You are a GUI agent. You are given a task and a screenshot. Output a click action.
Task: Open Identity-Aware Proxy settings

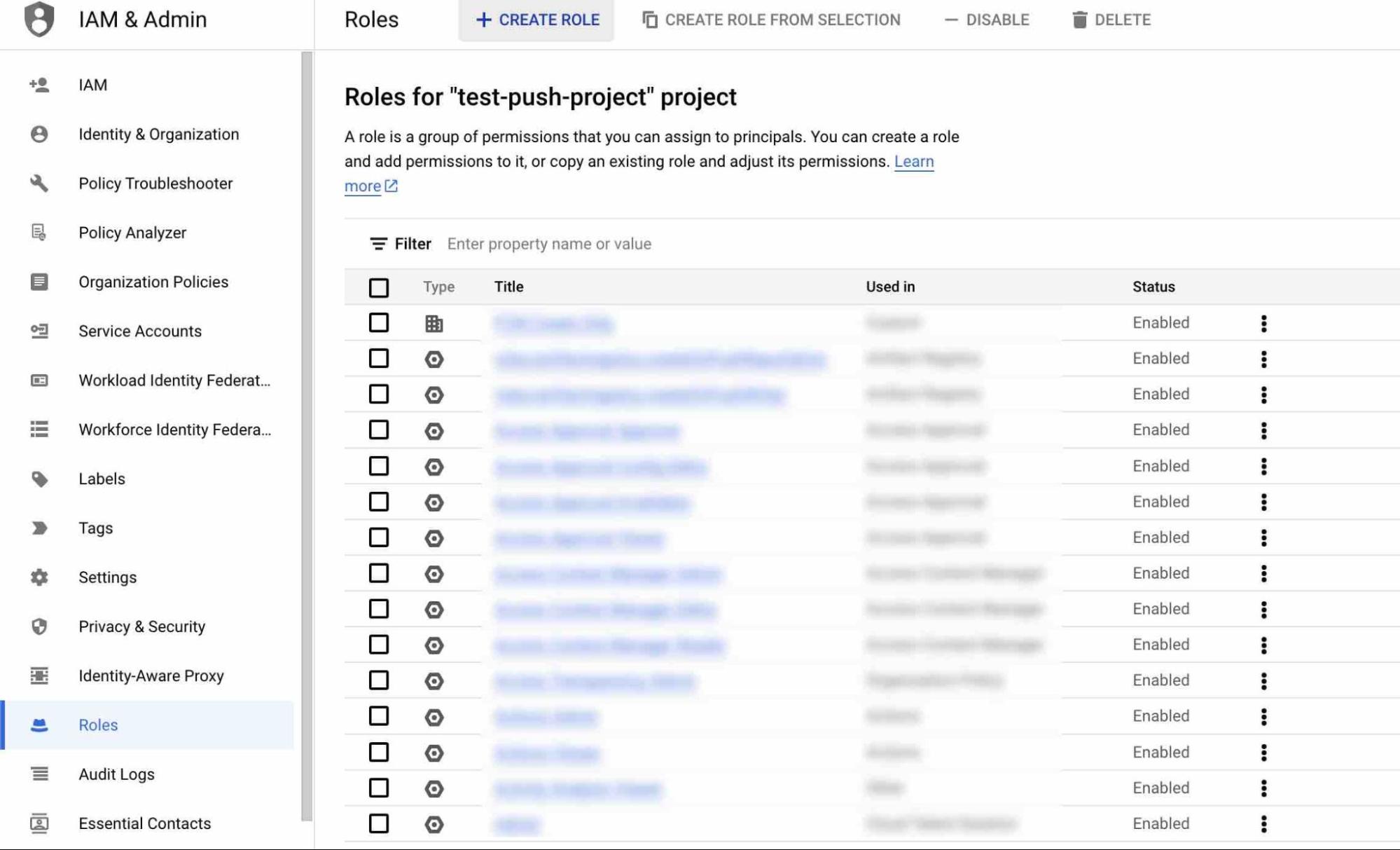coord(152,675)
